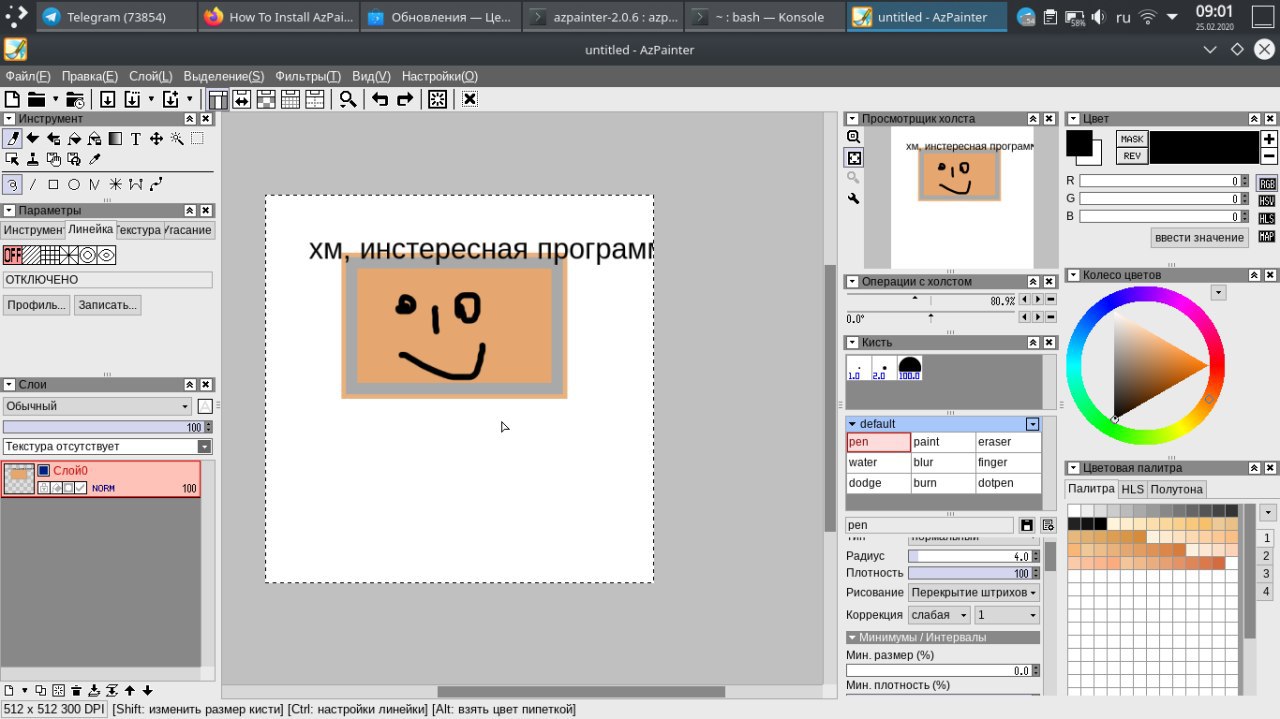Click the black foreground color swatch
The image size is (1280, 719).
tap(1079, 143)
